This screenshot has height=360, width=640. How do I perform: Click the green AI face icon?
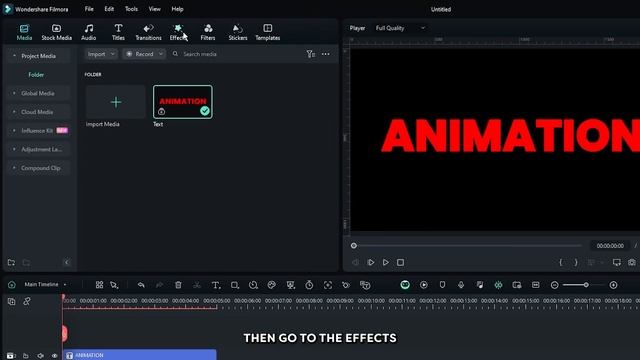[405, 285]
